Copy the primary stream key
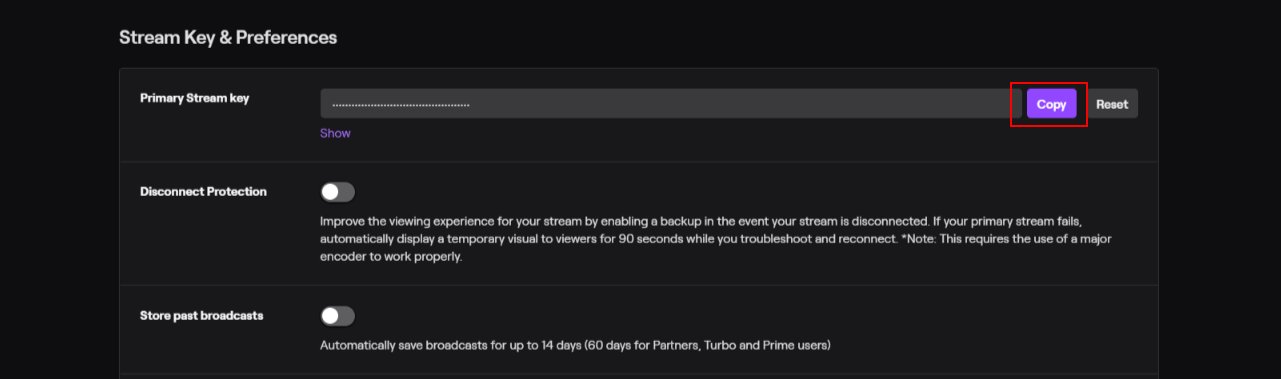Viewport: 1281px width, 379px height. (1051, 104)
